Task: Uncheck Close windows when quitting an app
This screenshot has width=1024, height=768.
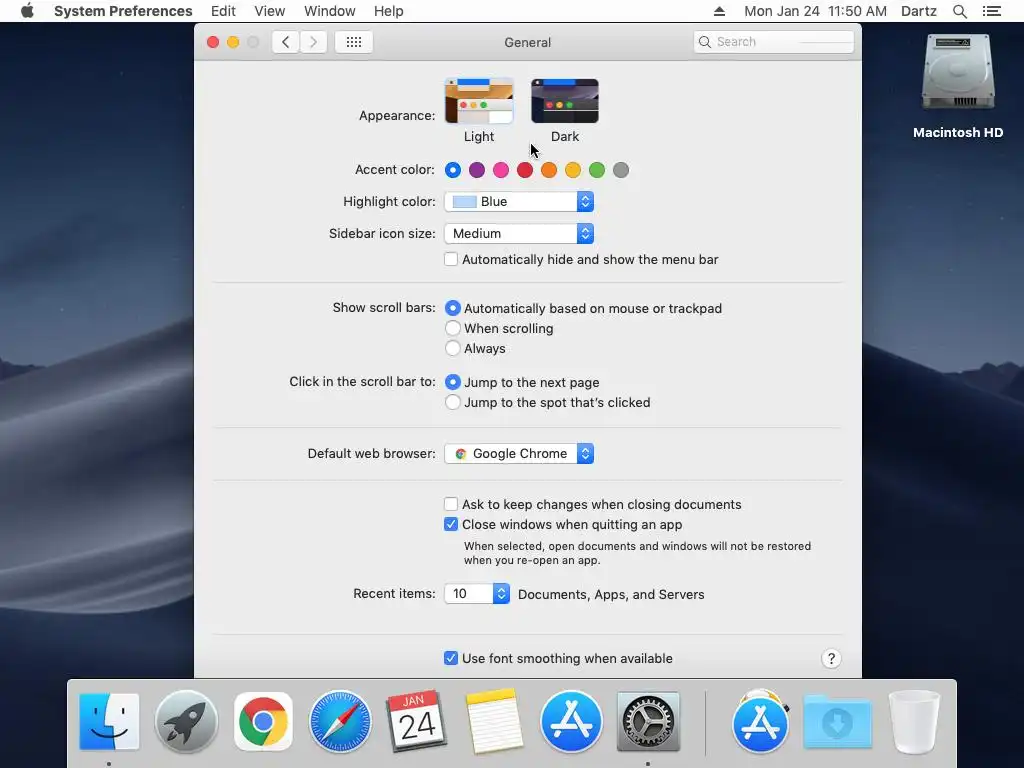Action: coord(451,524)
